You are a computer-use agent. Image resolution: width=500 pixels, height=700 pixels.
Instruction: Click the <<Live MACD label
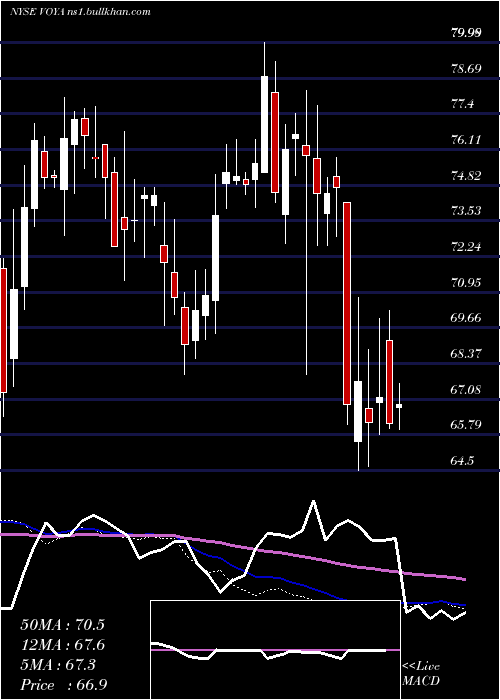tap(421, 674)
